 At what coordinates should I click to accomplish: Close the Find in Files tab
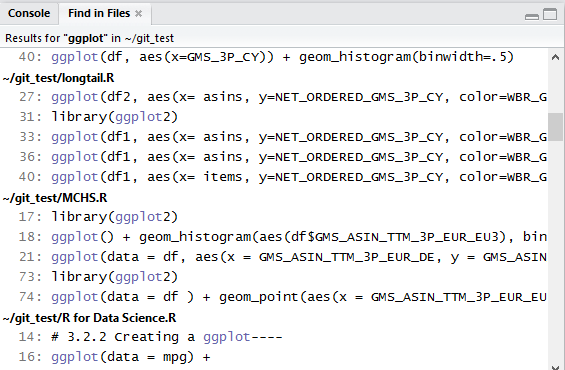coord(138,14)
